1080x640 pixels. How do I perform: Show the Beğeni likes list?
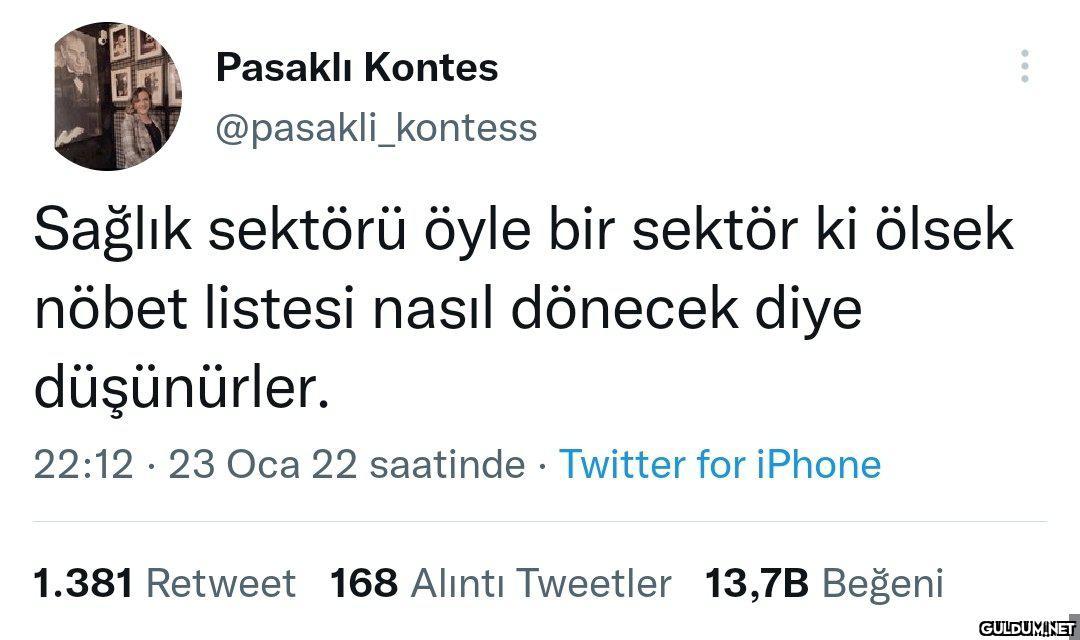(x=883, y=582)
